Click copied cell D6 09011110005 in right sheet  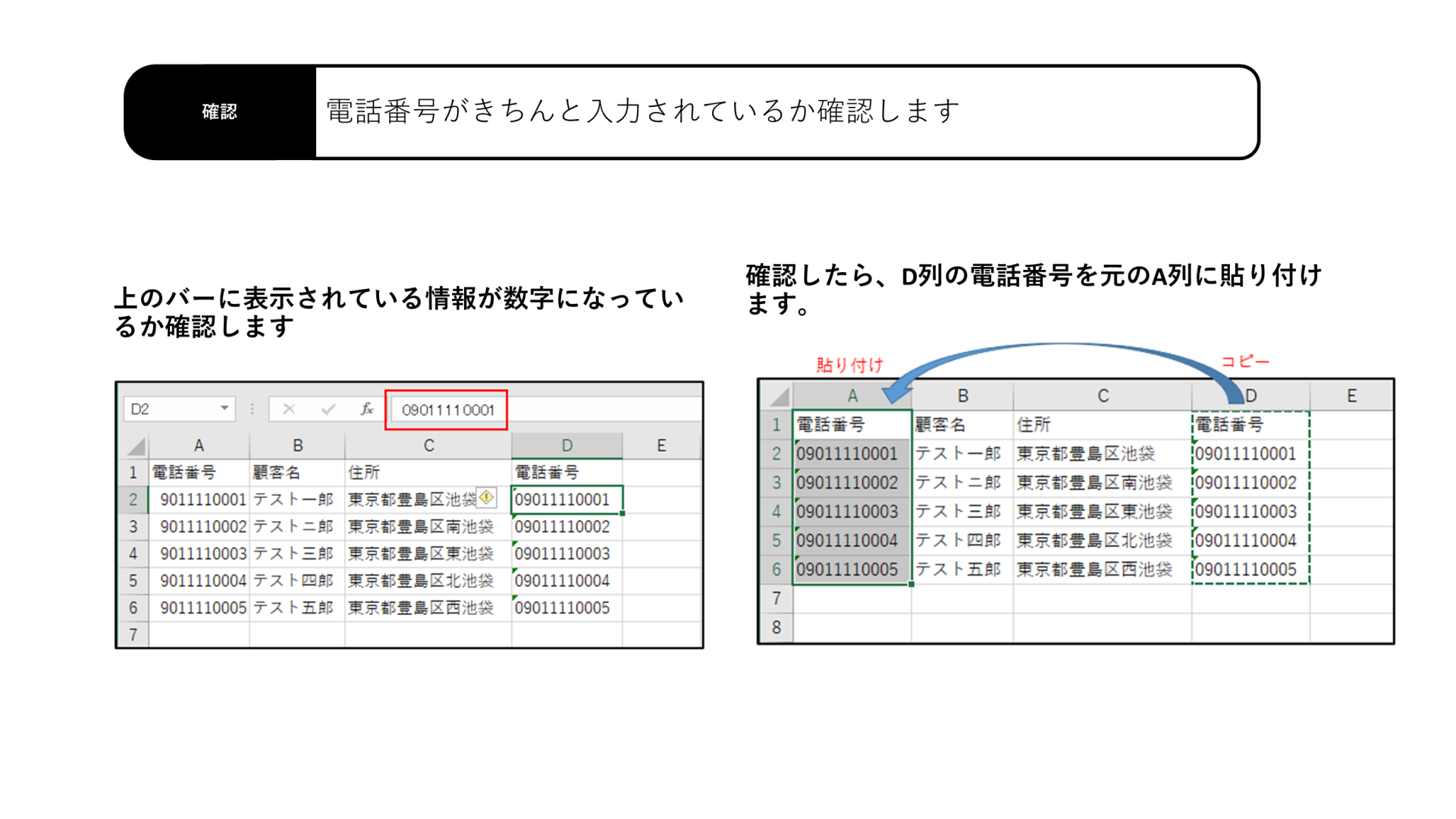pos(1250,570)
